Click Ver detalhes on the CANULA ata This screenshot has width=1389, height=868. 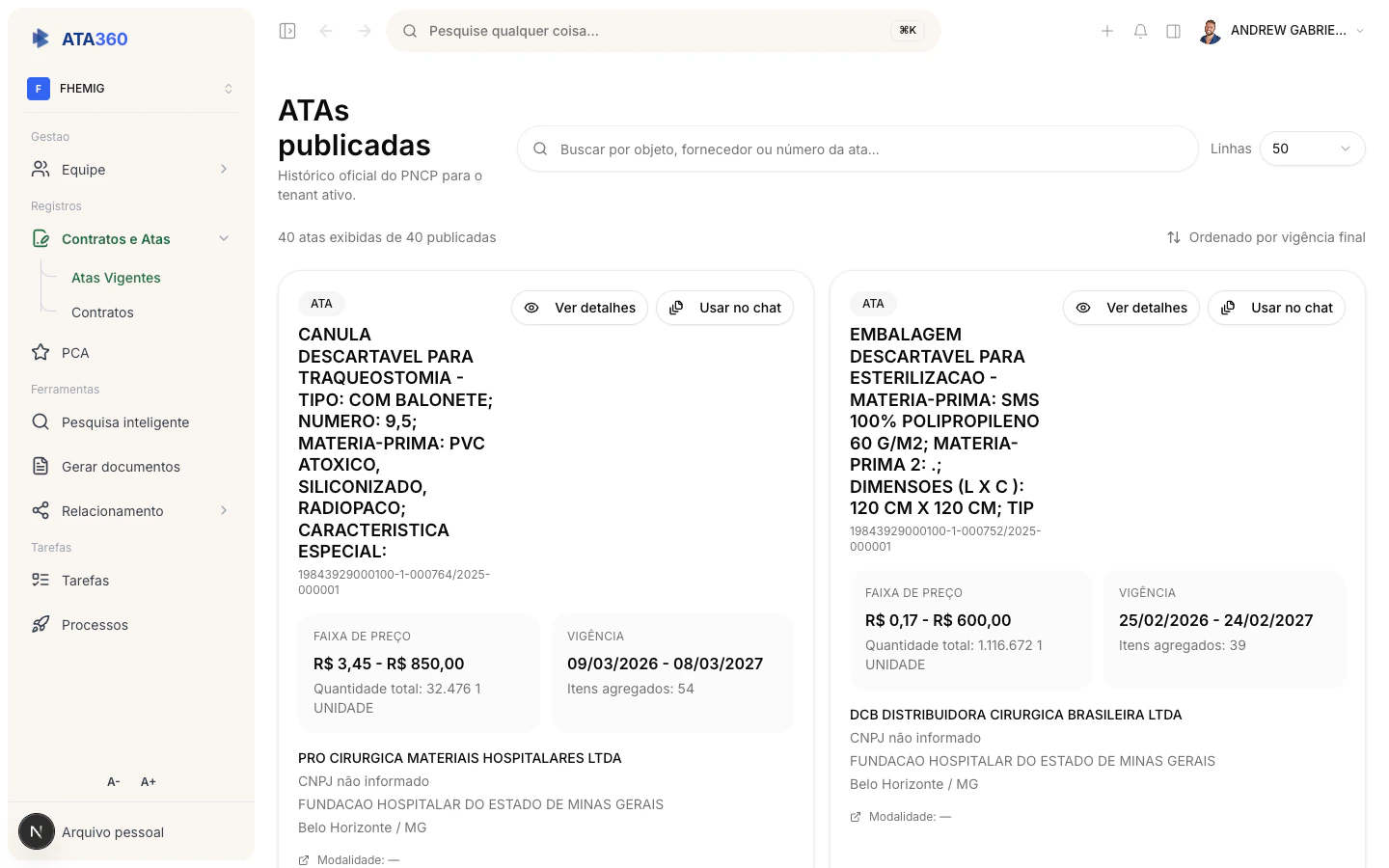pos(579,308)
